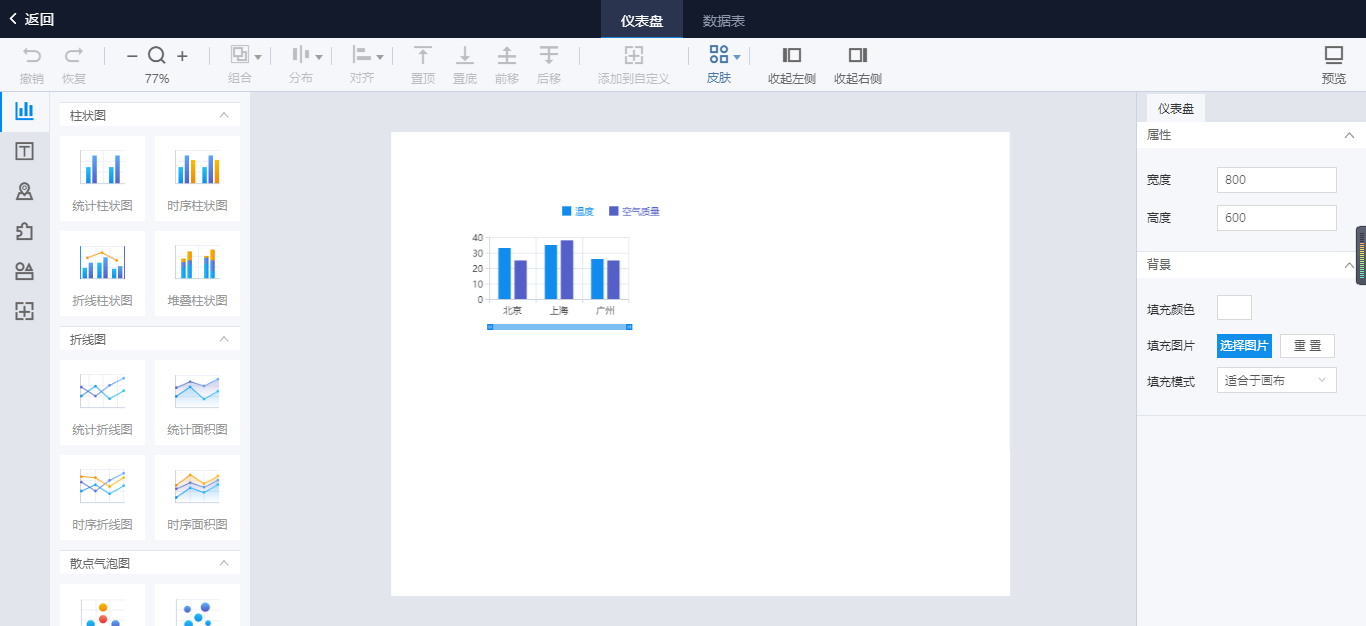Image resolution: width=1366 pixels, height=626 pixels.
Task: Zoom in with the plus icon
Action: click(x=182, y=56)
